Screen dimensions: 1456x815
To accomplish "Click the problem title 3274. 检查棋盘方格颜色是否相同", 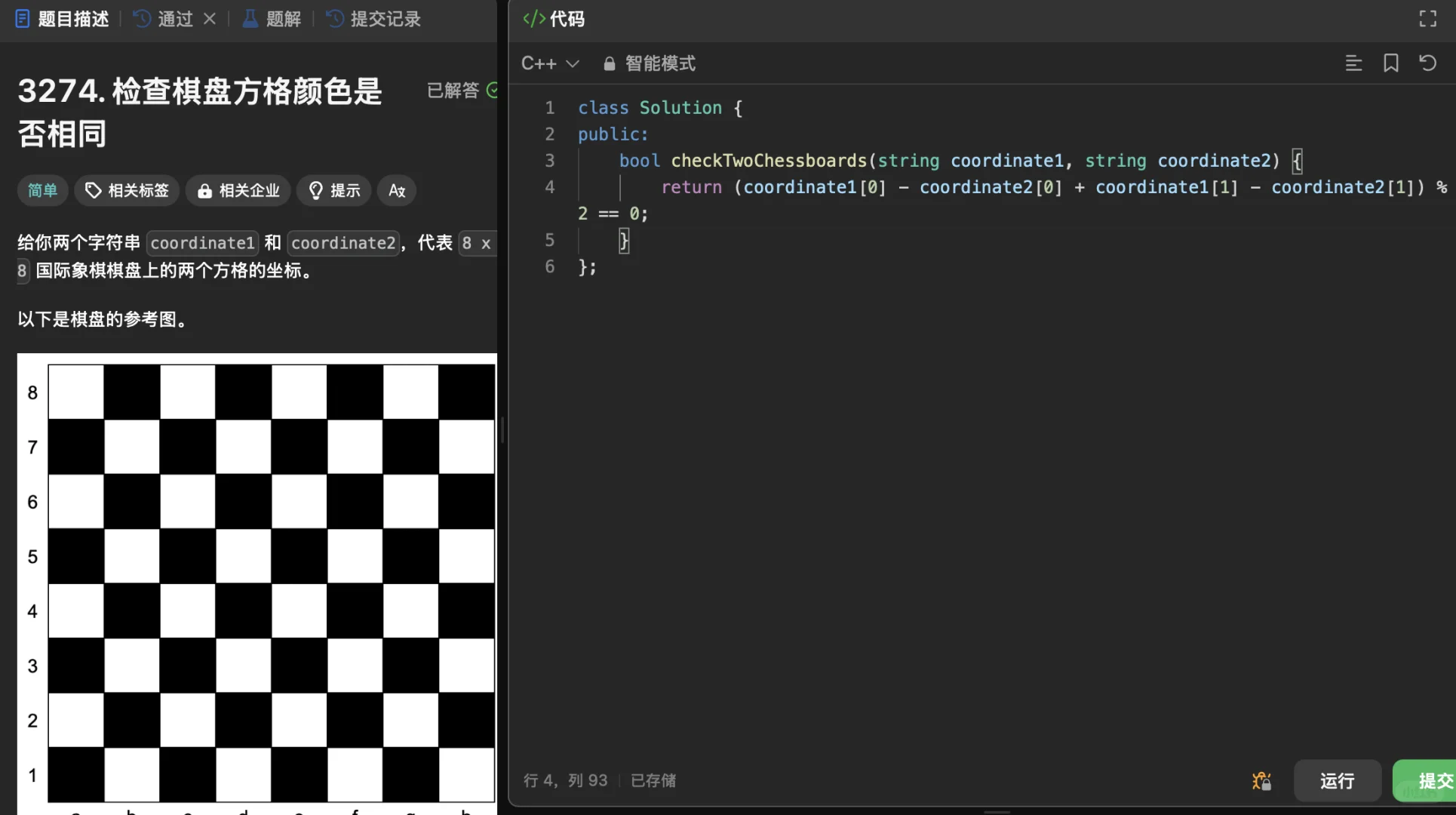I will (x=199, y=112).
